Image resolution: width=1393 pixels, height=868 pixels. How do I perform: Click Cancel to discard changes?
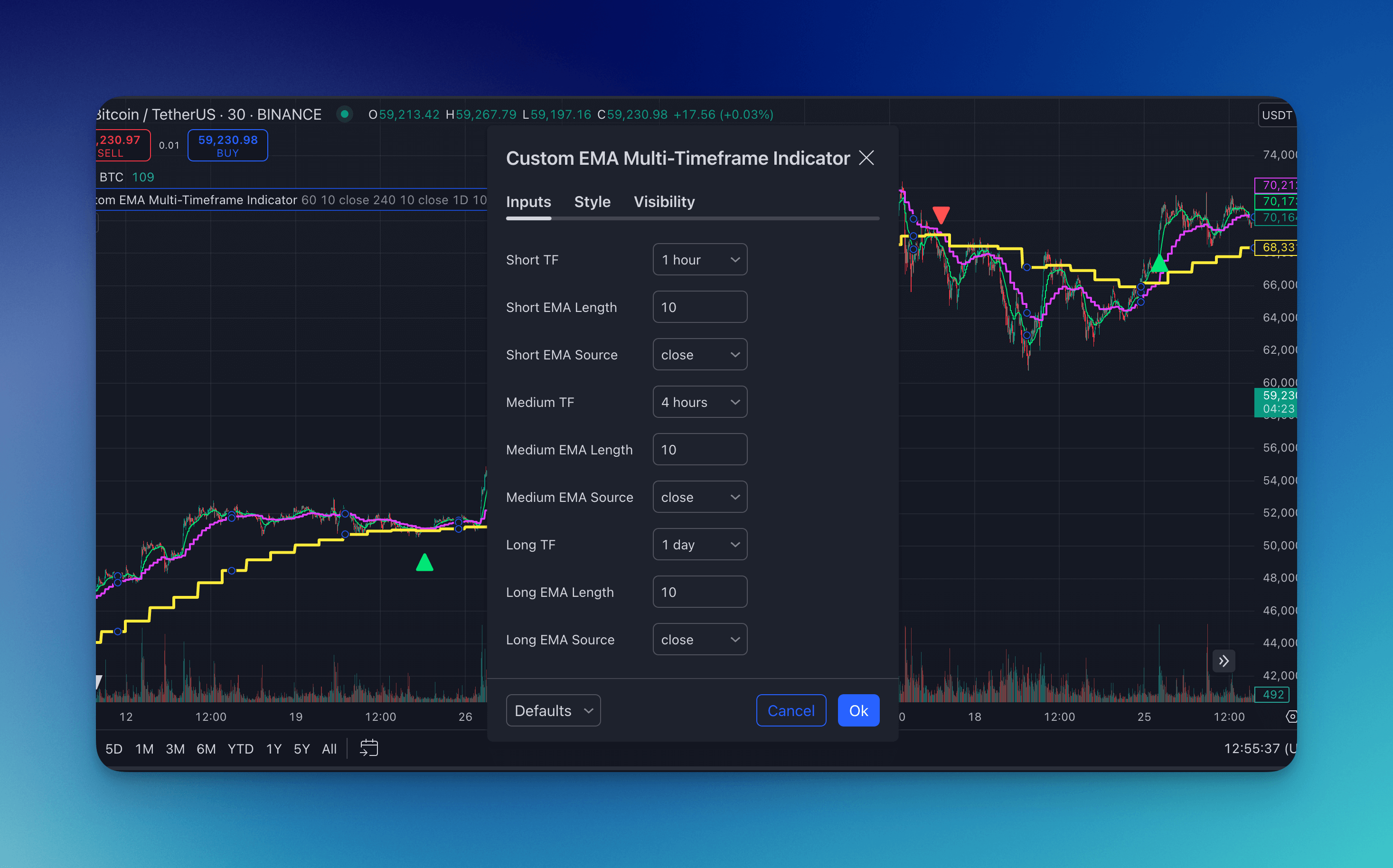(790, 710)
